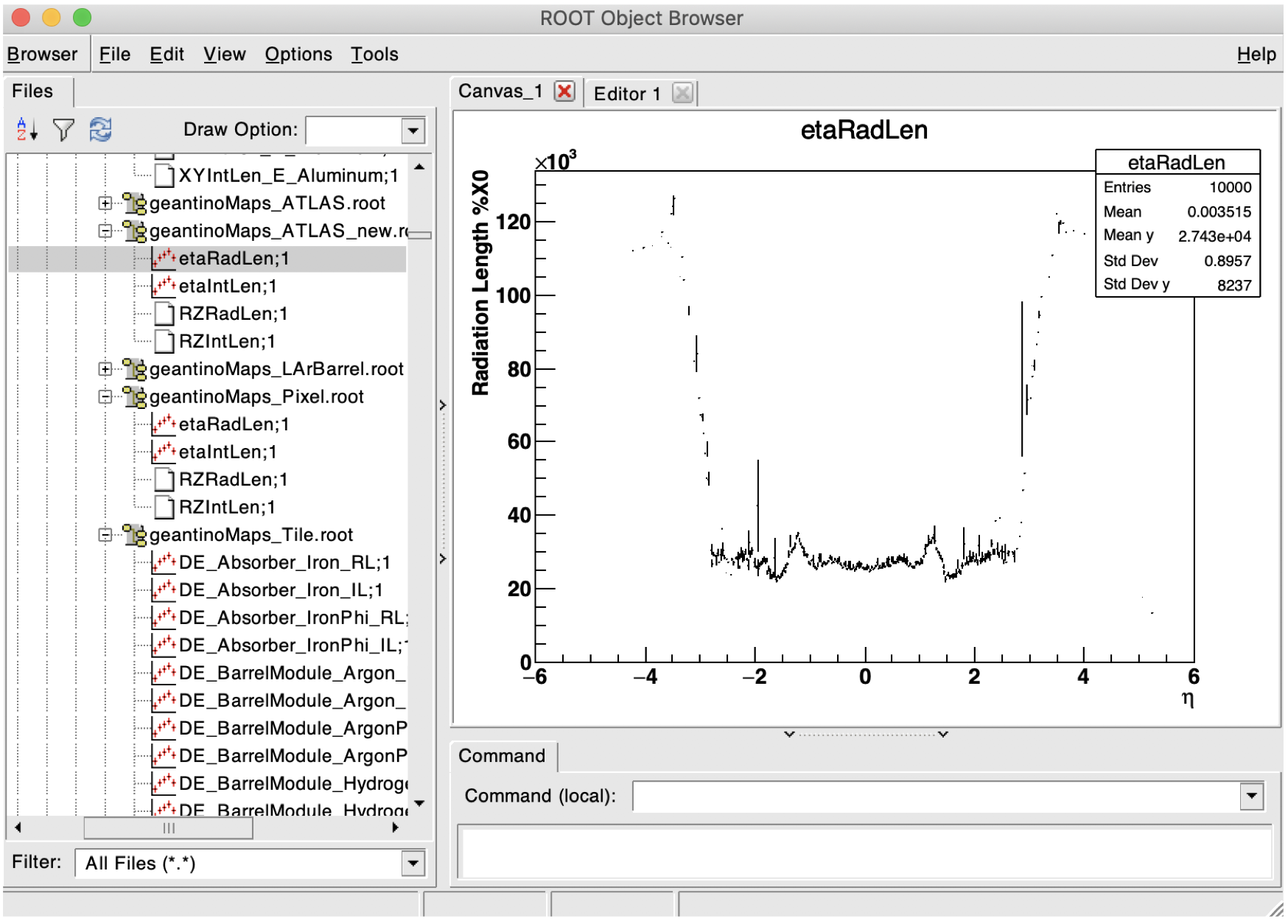Click the geantinoMaps_LArBarrel.root file icon
Screen dimensions: 1288x924
tap(134, 369)
